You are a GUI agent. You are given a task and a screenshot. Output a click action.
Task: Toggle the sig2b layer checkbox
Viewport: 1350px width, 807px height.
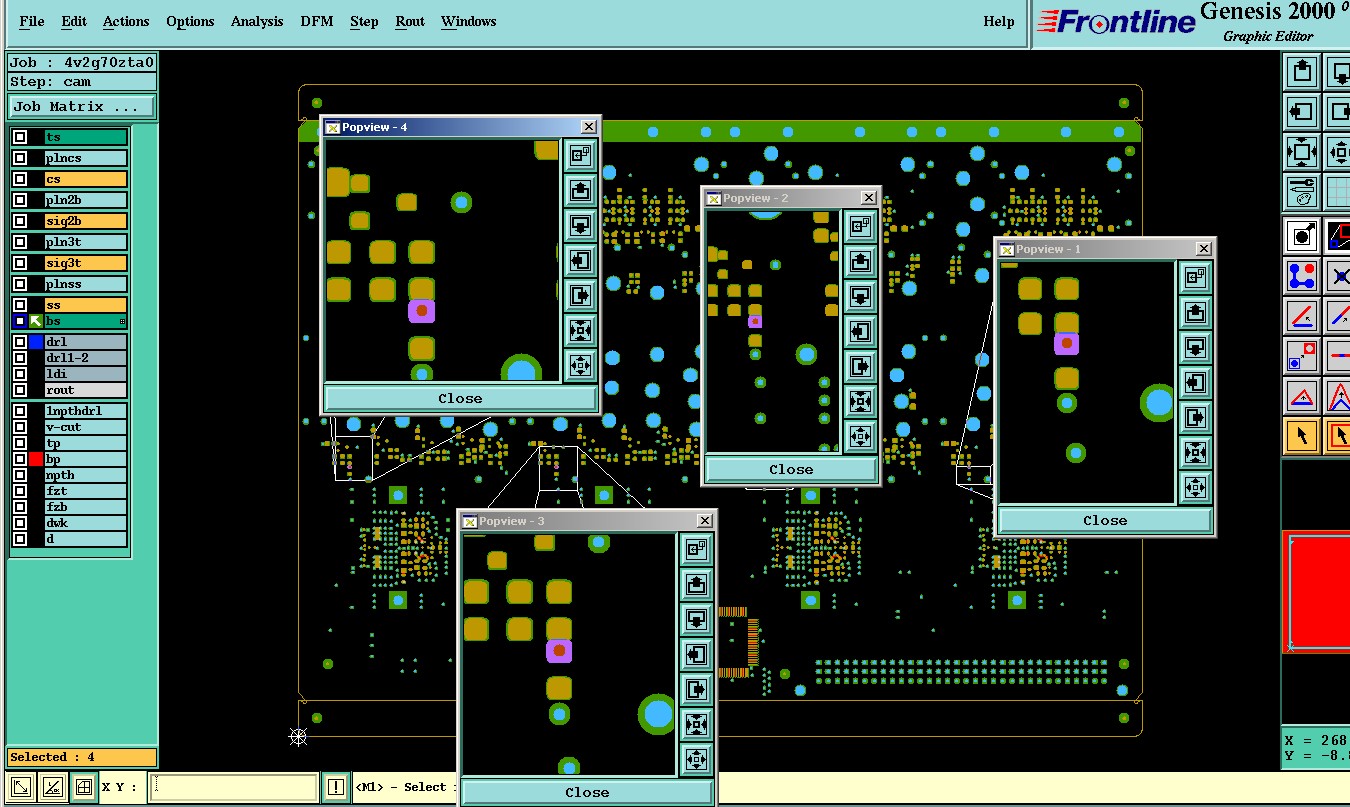(20, 221)
